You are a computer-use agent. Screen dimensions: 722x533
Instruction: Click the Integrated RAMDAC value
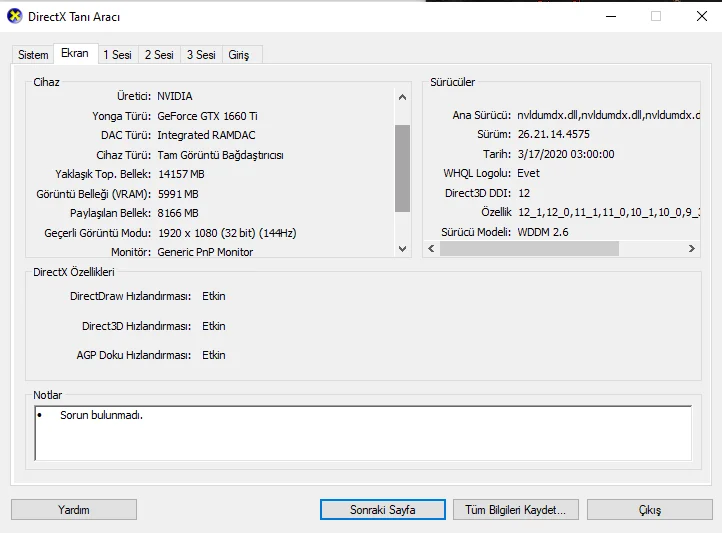click(206, 135)
